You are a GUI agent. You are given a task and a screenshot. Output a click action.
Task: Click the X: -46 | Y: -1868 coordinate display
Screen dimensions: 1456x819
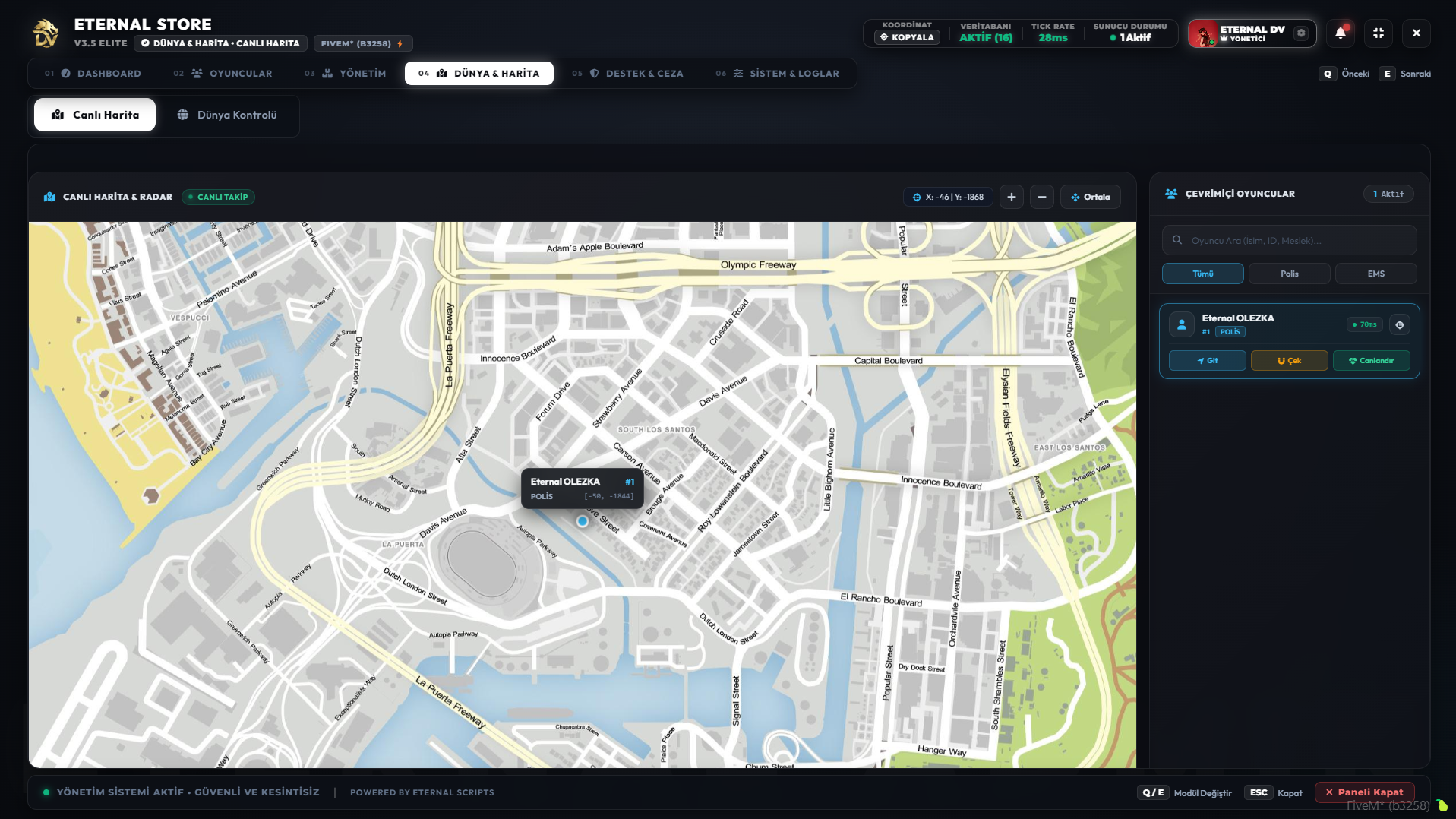point(948,198)
